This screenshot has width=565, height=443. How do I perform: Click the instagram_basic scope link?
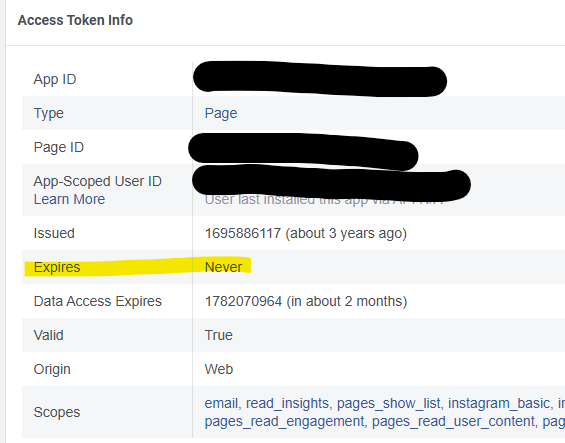tap(499, 403)
